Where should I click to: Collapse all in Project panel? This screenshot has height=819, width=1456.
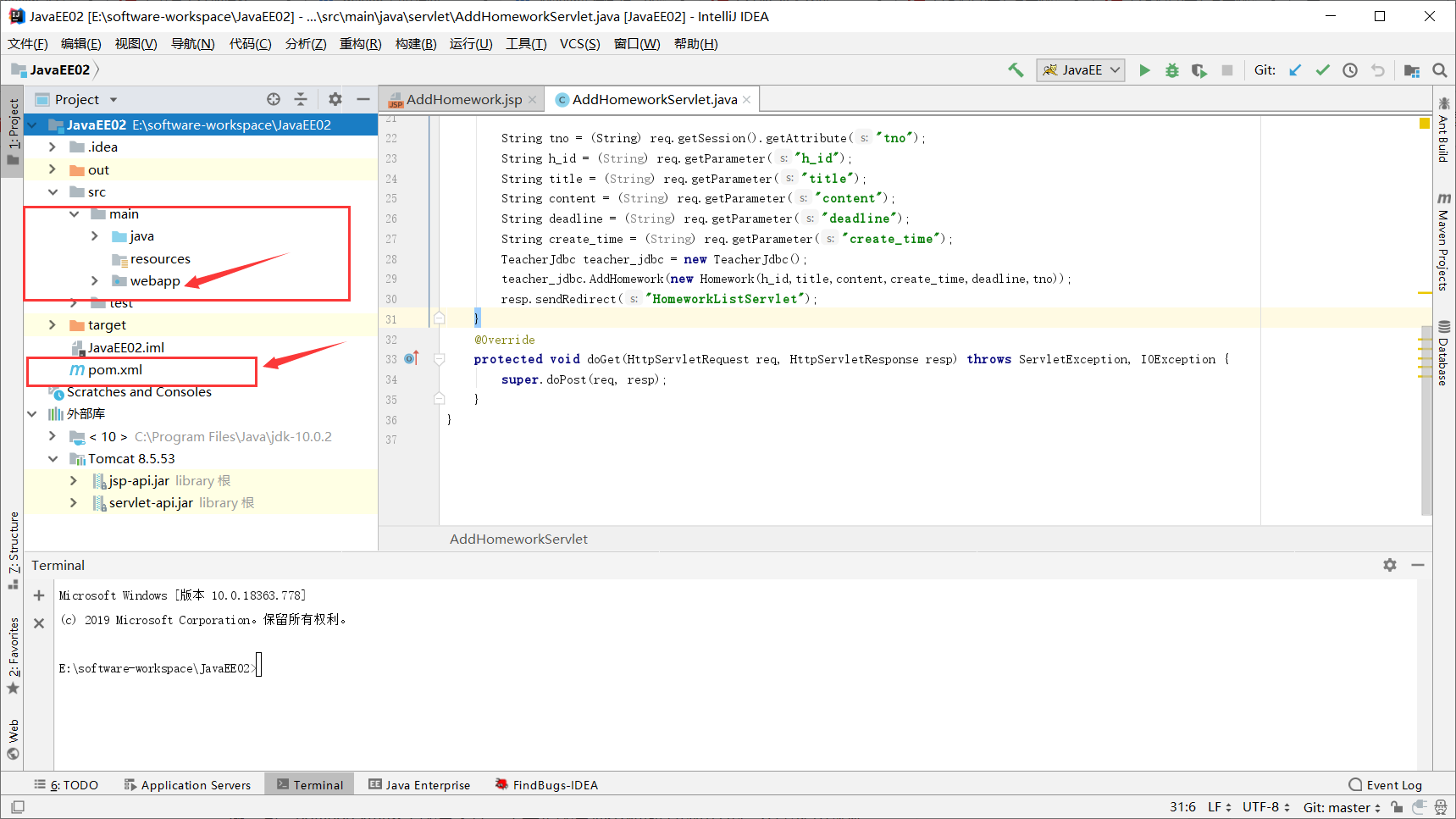(301, 99)
